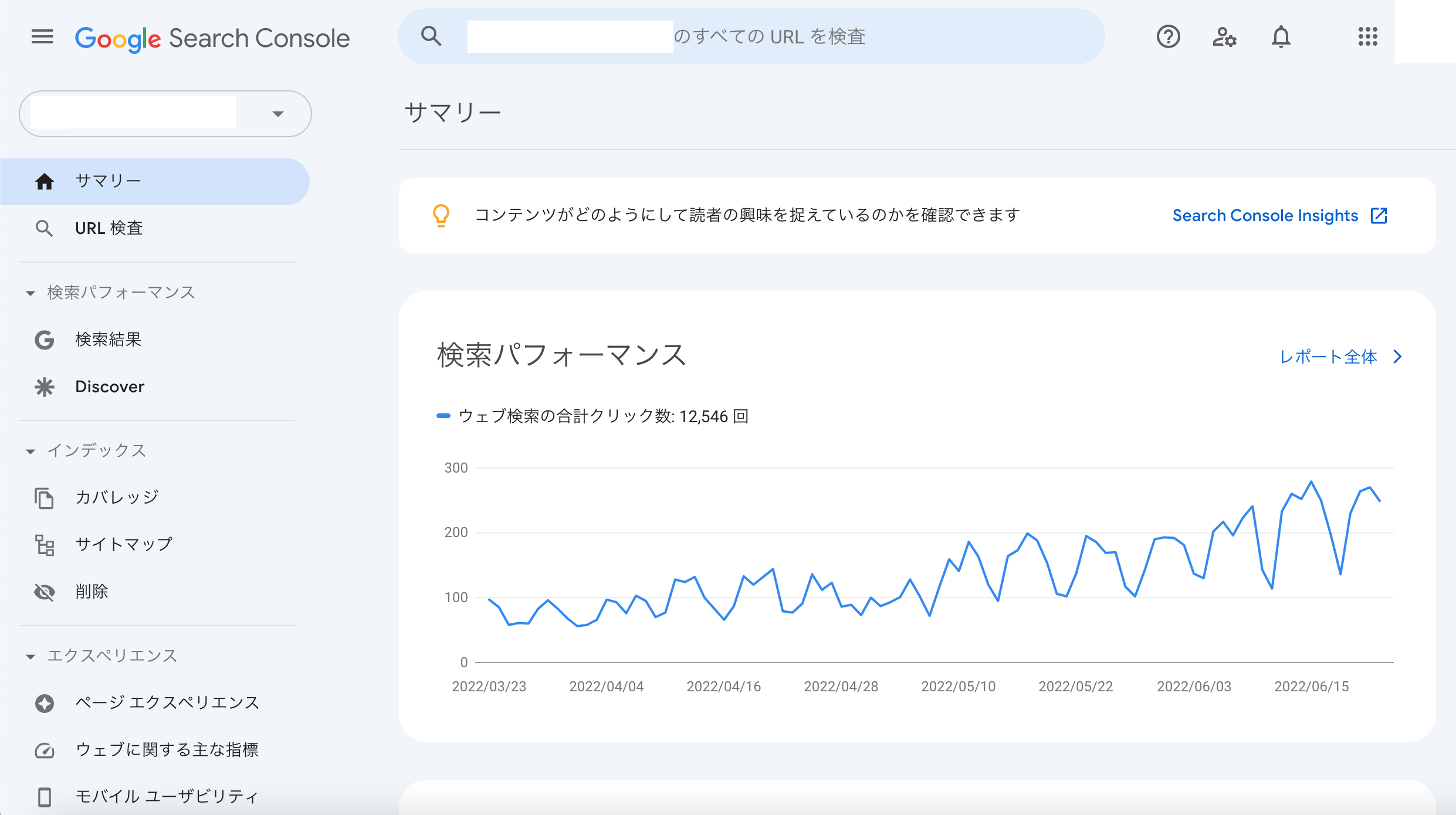Open the サイトマップ menu item
The image size is (1456, 815).
[155, 545]
